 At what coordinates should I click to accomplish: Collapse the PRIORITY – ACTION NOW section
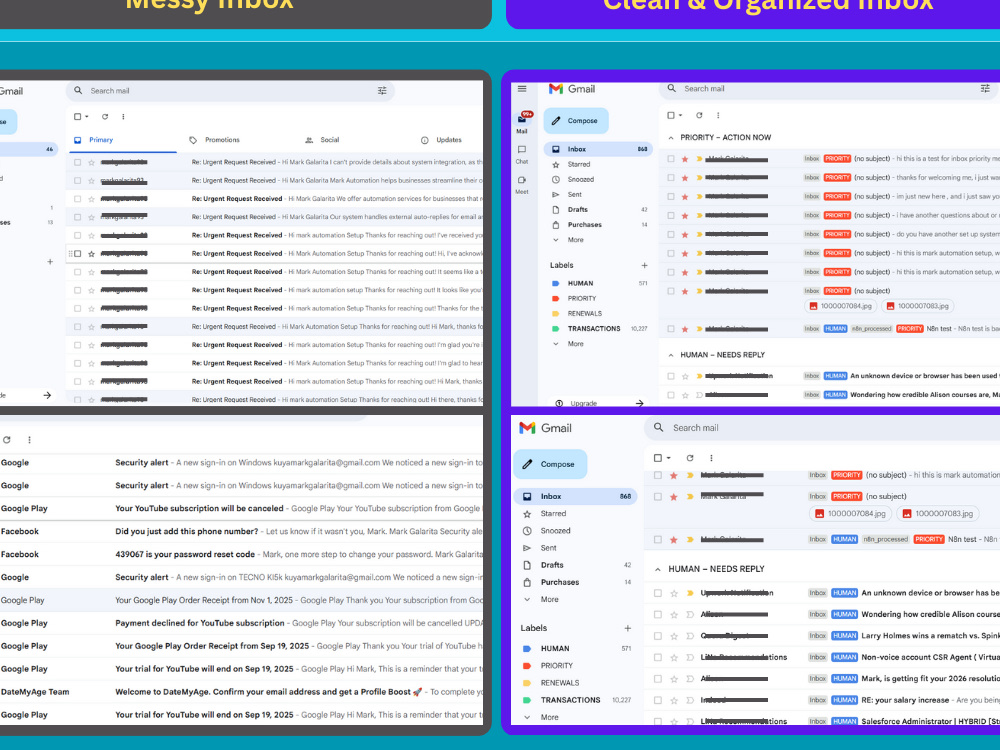[670, 138]
